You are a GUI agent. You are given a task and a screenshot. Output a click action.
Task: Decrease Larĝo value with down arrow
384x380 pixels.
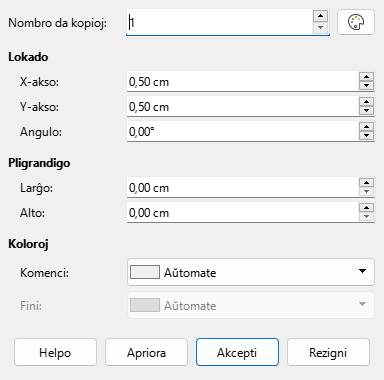click(x=366, y=192)
